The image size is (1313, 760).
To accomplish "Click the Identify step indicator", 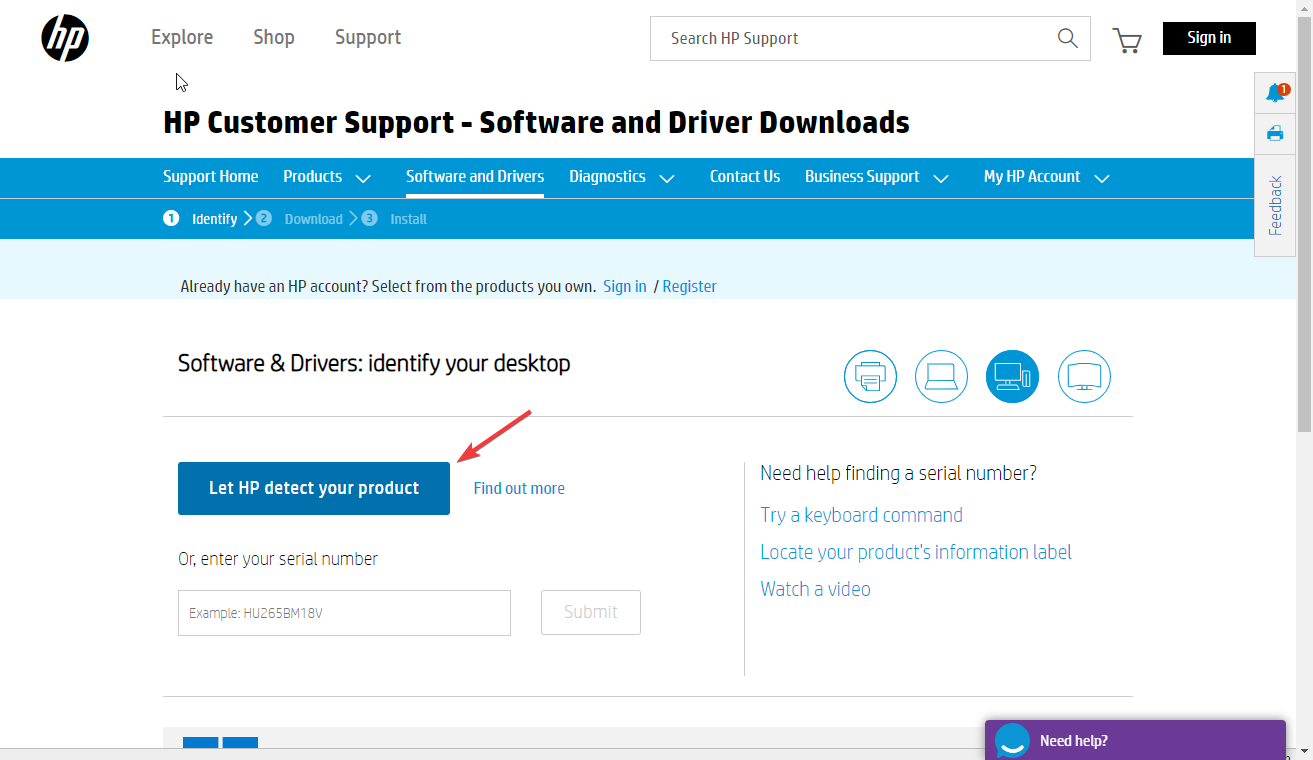I will tap(200, 218).
